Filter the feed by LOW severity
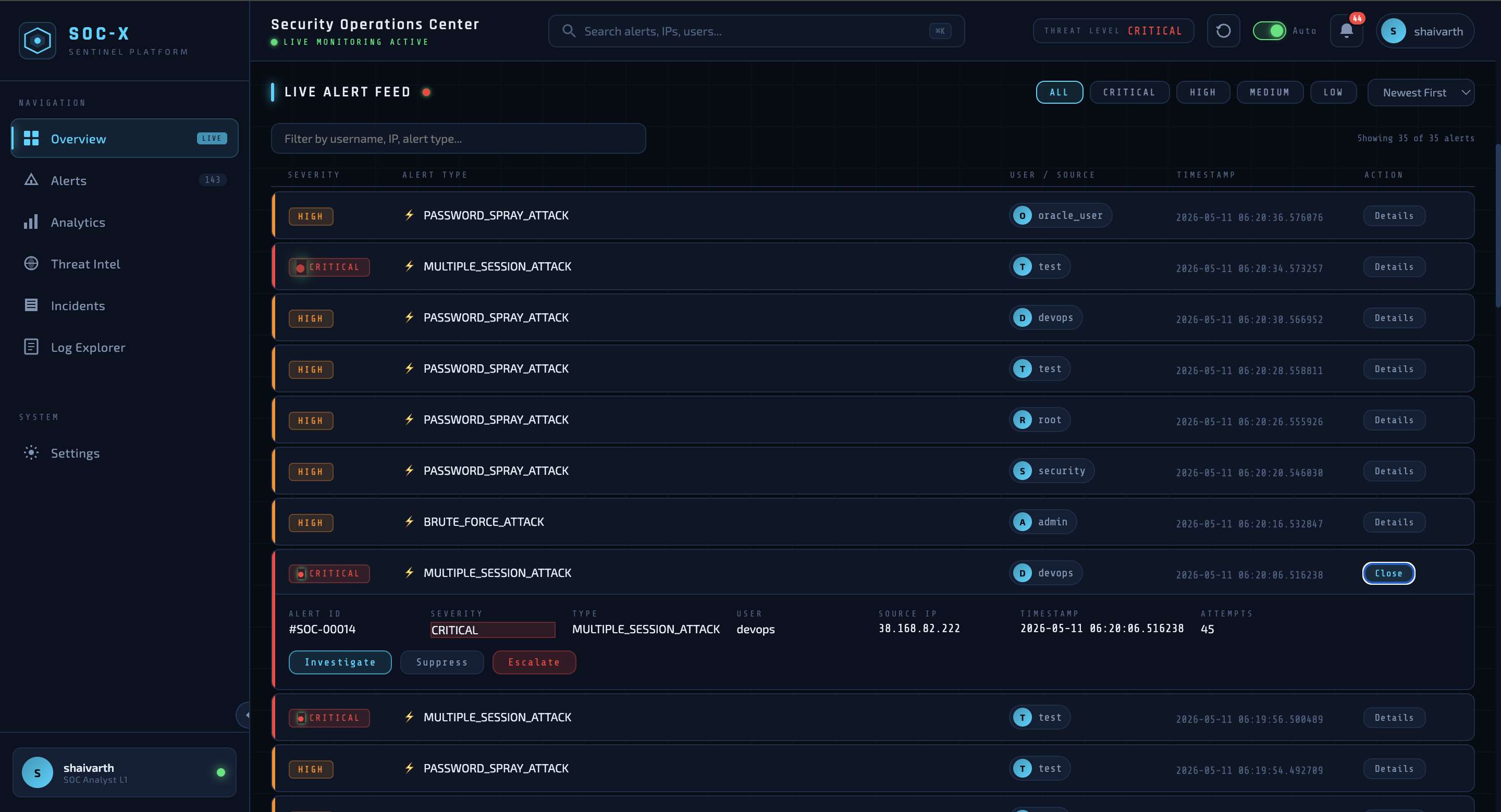Screen dimensions: 1501x812 (x=1333, y=92)
